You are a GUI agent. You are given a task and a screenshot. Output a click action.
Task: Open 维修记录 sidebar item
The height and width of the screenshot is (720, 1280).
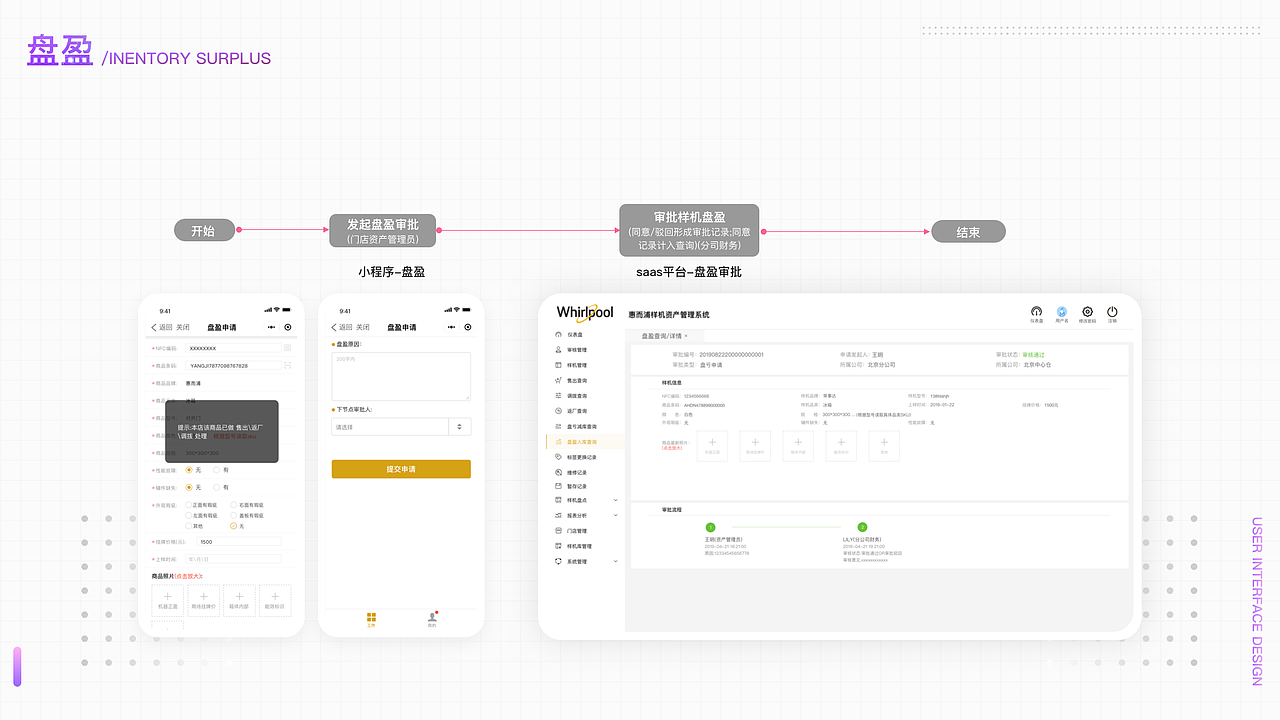(570, 471)
